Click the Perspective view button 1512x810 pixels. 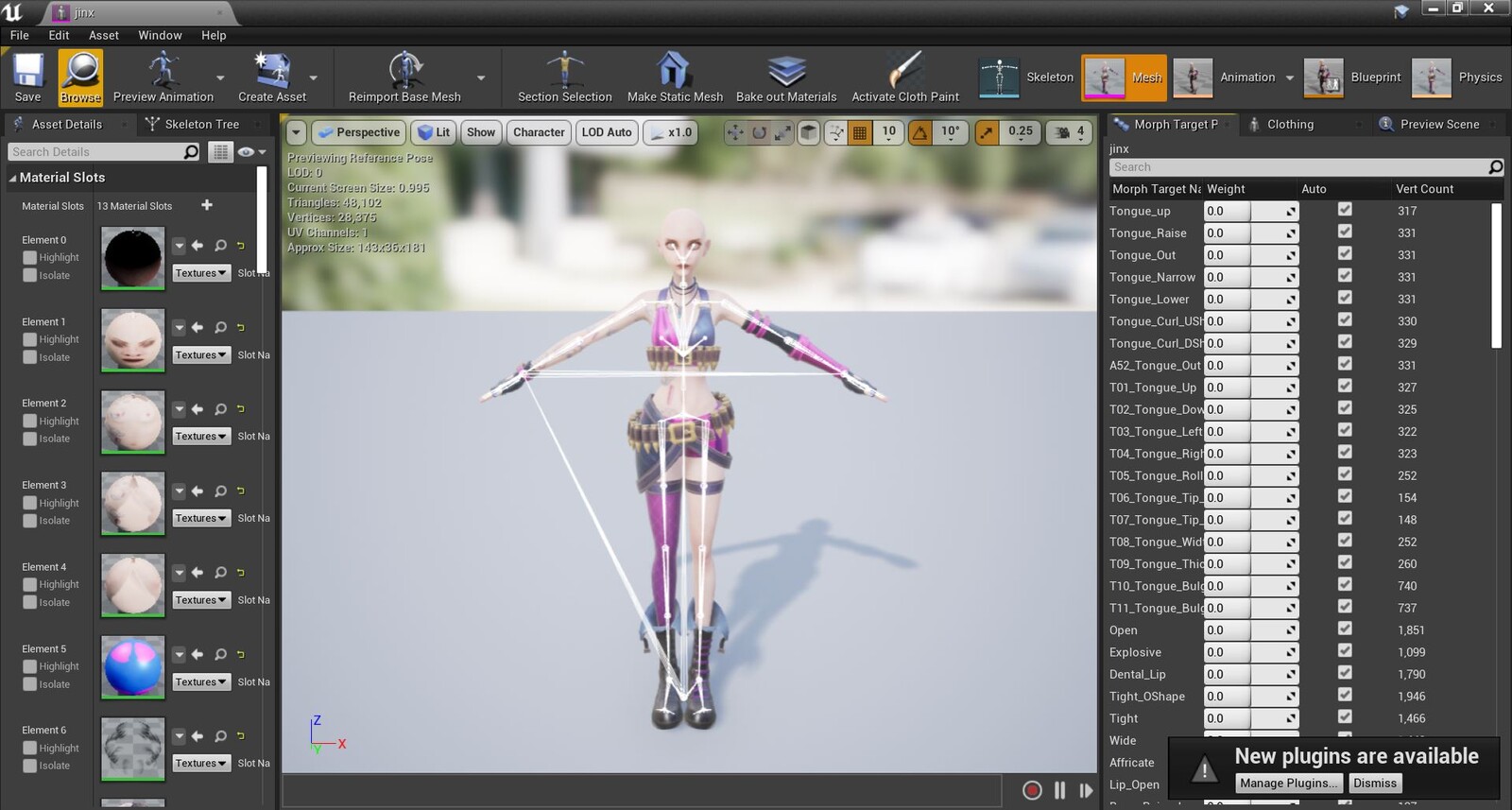click(x=359, y=132)
